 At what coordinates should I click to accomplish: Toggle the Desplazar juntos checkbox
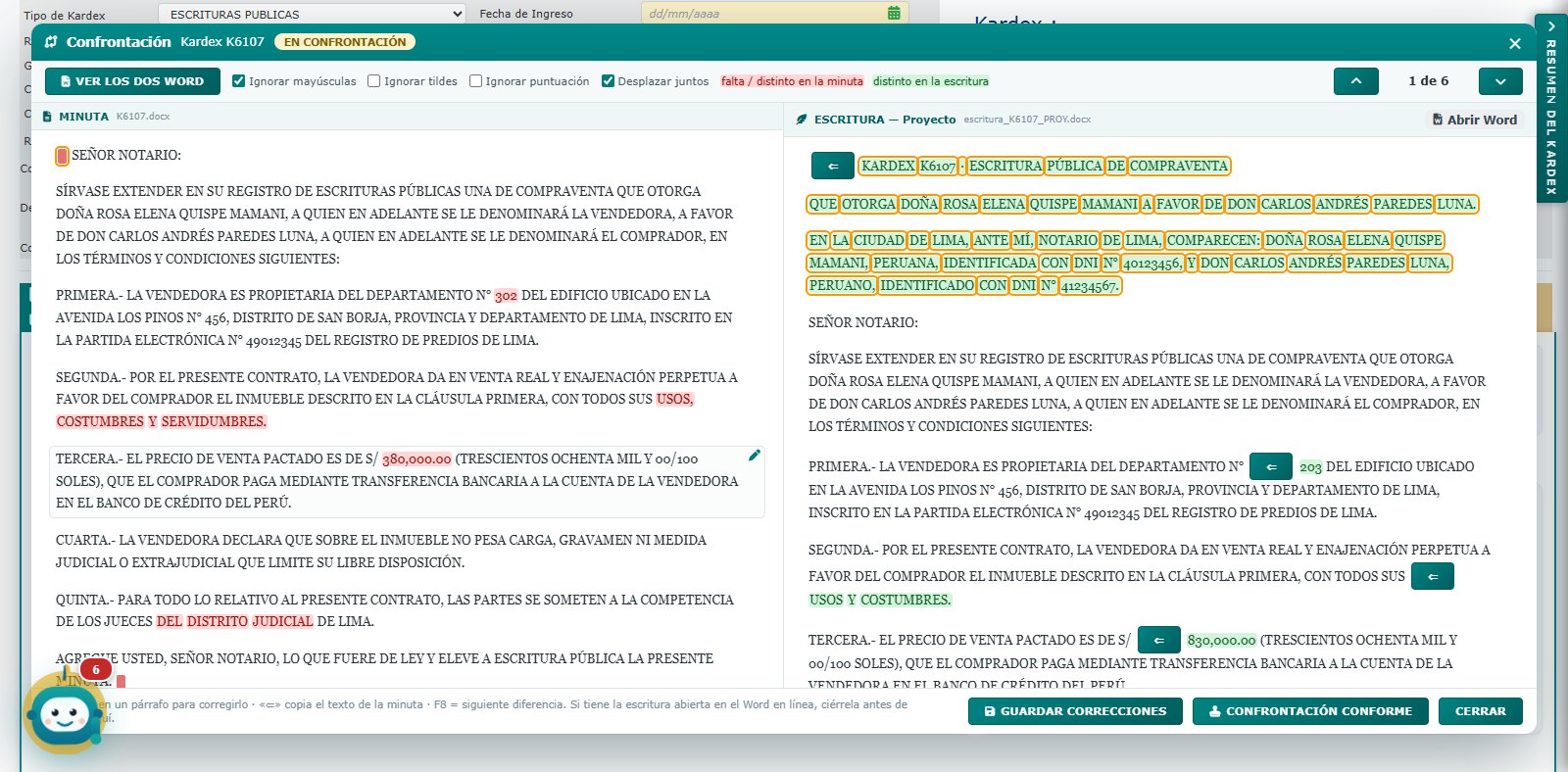[608, 81]
